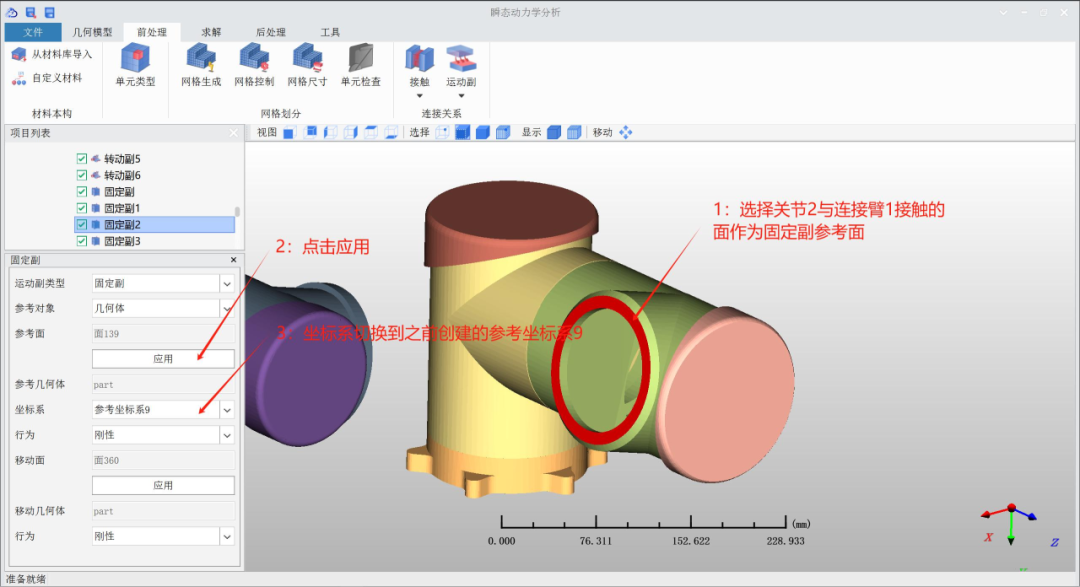This screenshot has height=587, width=1080.
Task: Select 转动副5 in the project tree
Action: point(123,158)
